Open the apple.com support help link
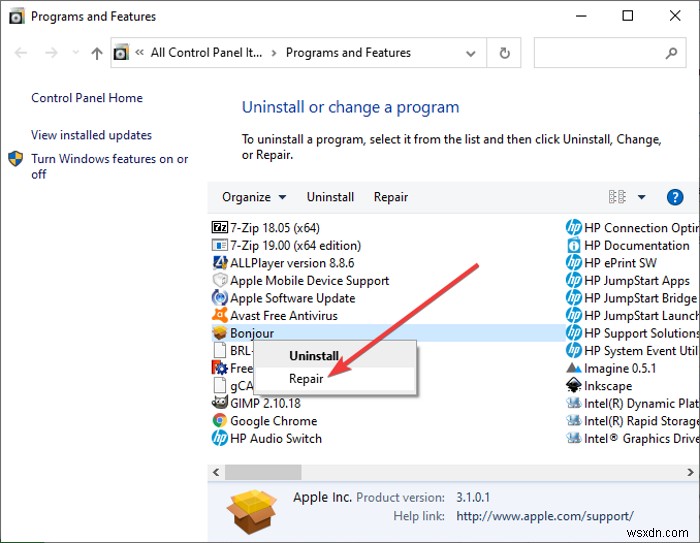 click(545, 516)
